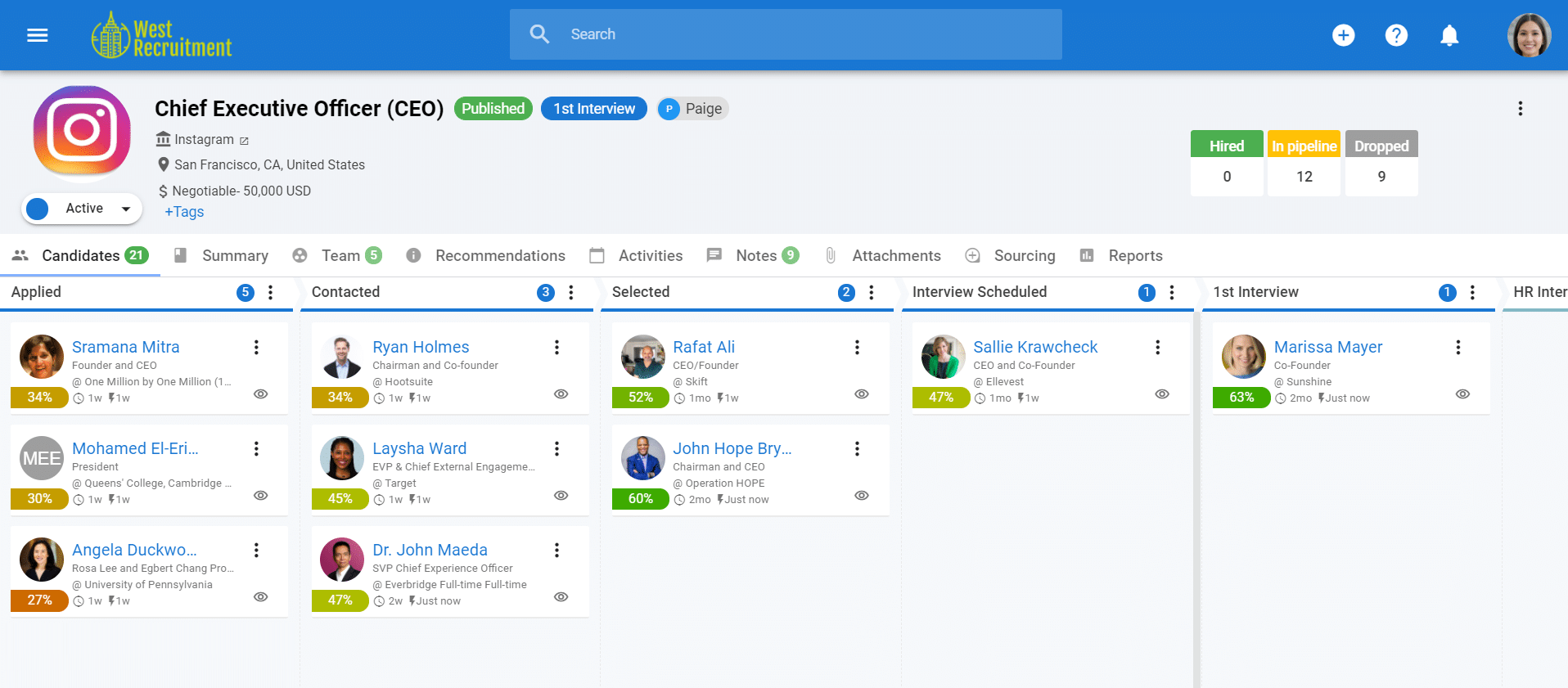This screenshot has height=688, width=1568.
Task: Go to the Recommendations tab
Action: click(x=485, y=255)
